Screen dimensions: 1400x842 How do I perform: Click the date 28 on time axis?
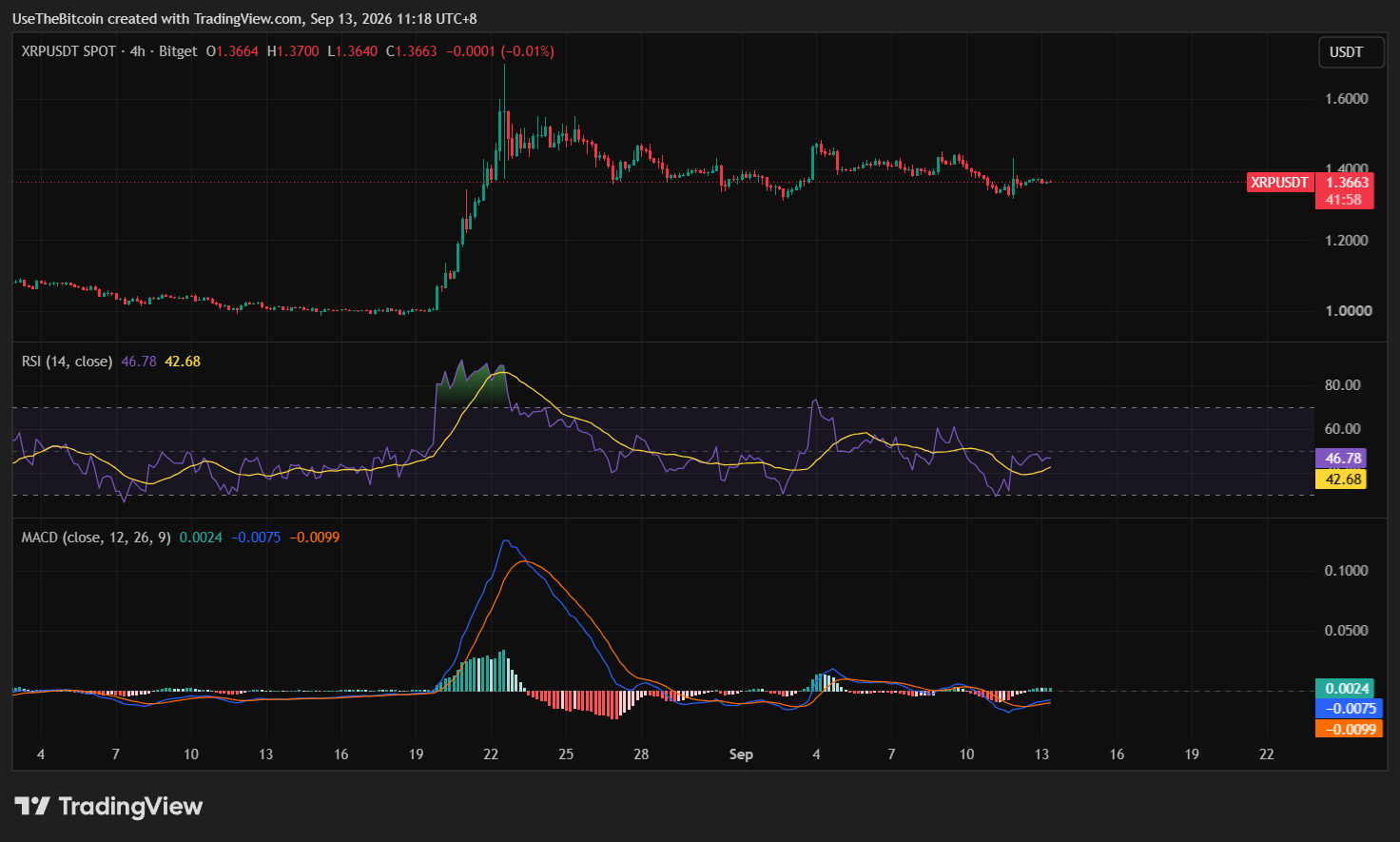[641, 754]
